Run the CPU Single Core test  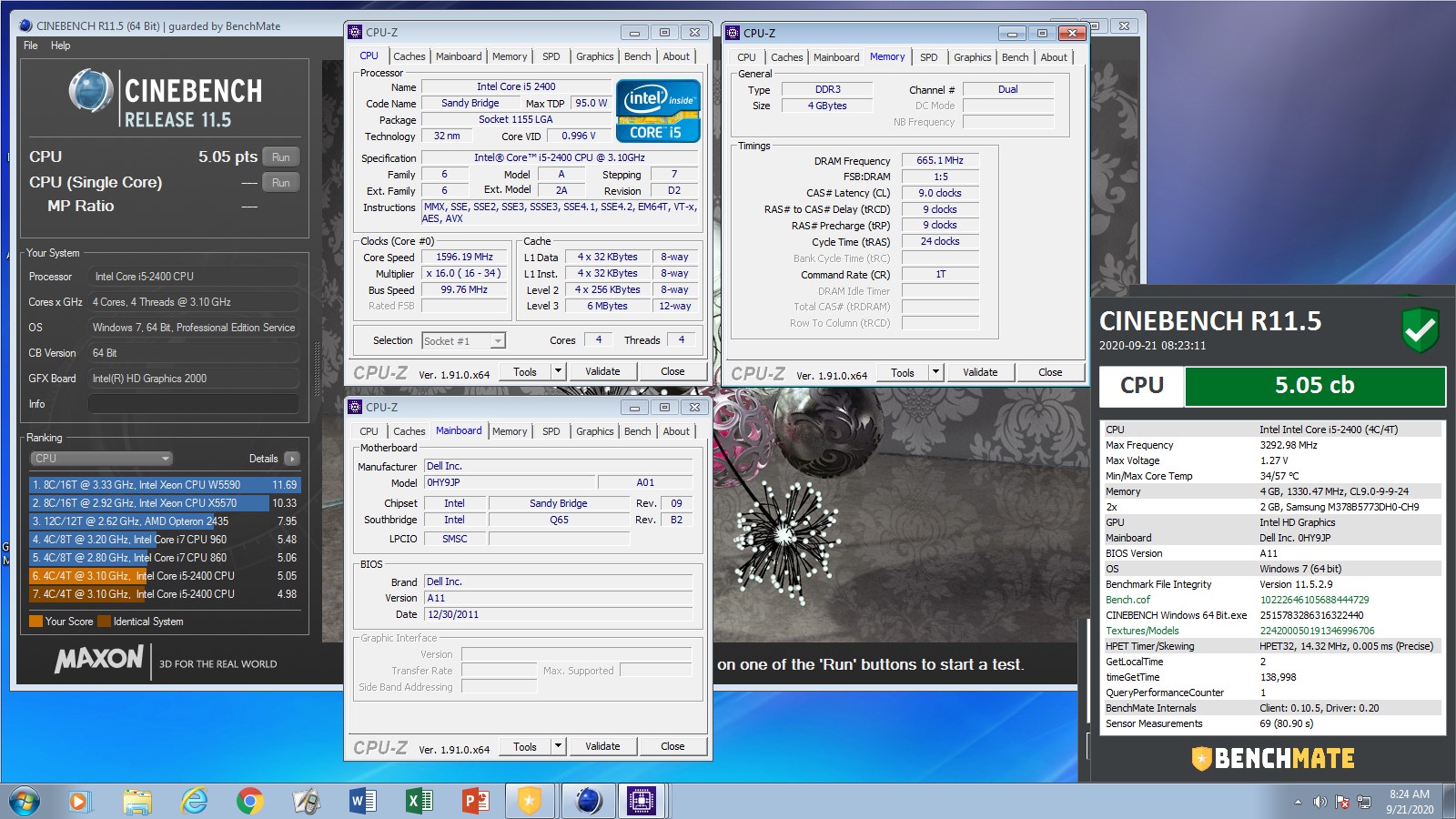(x=280, y=182)
